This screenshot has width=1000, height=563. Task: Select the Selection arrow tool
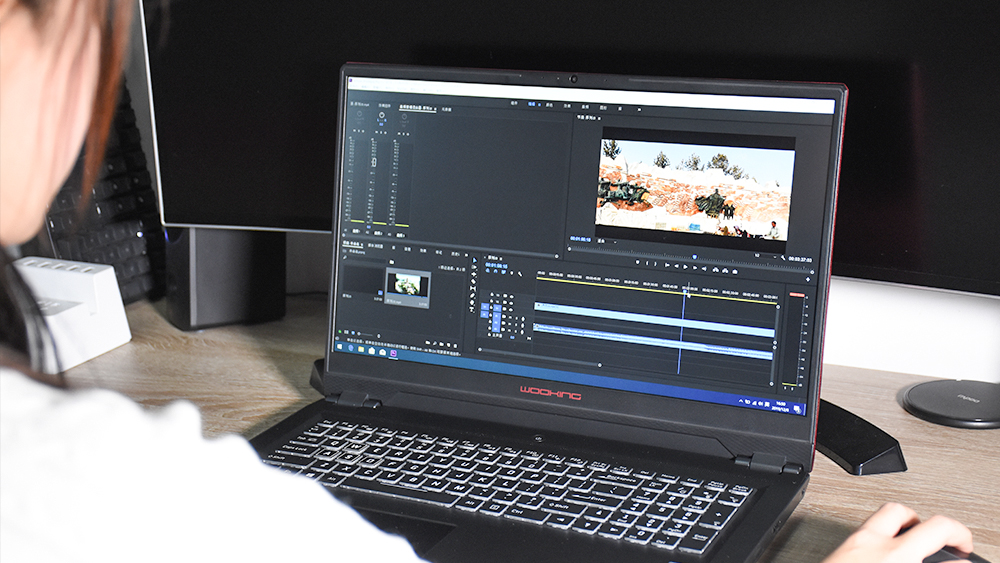474,261
